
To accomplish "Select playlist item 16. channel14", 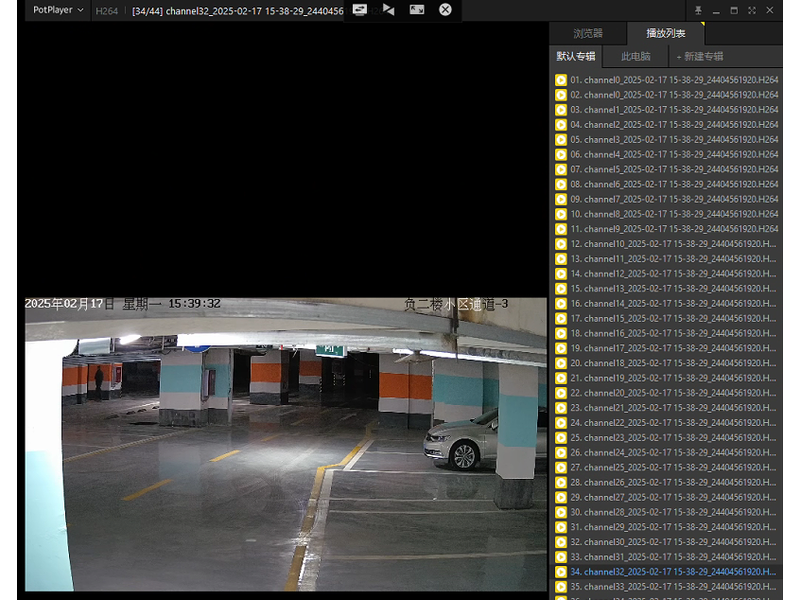I will [666, 304].
